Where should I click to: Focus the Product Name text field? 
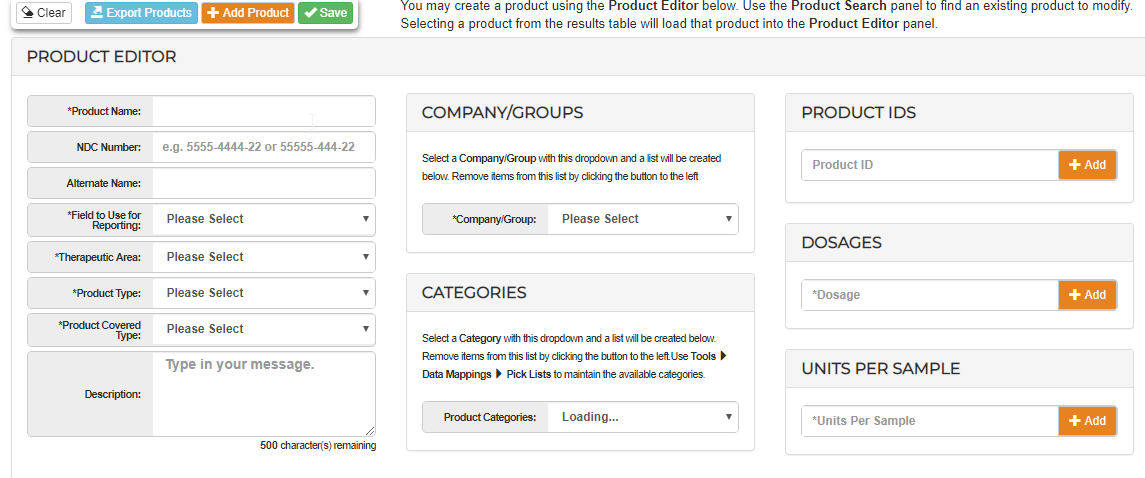[x=264, y=111]
